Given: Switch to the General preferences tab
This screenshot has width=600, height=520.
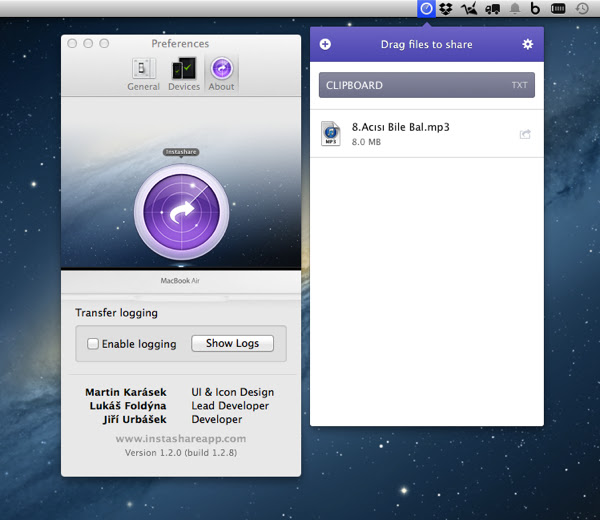Looking at the screenshot, I should (143, 75).
